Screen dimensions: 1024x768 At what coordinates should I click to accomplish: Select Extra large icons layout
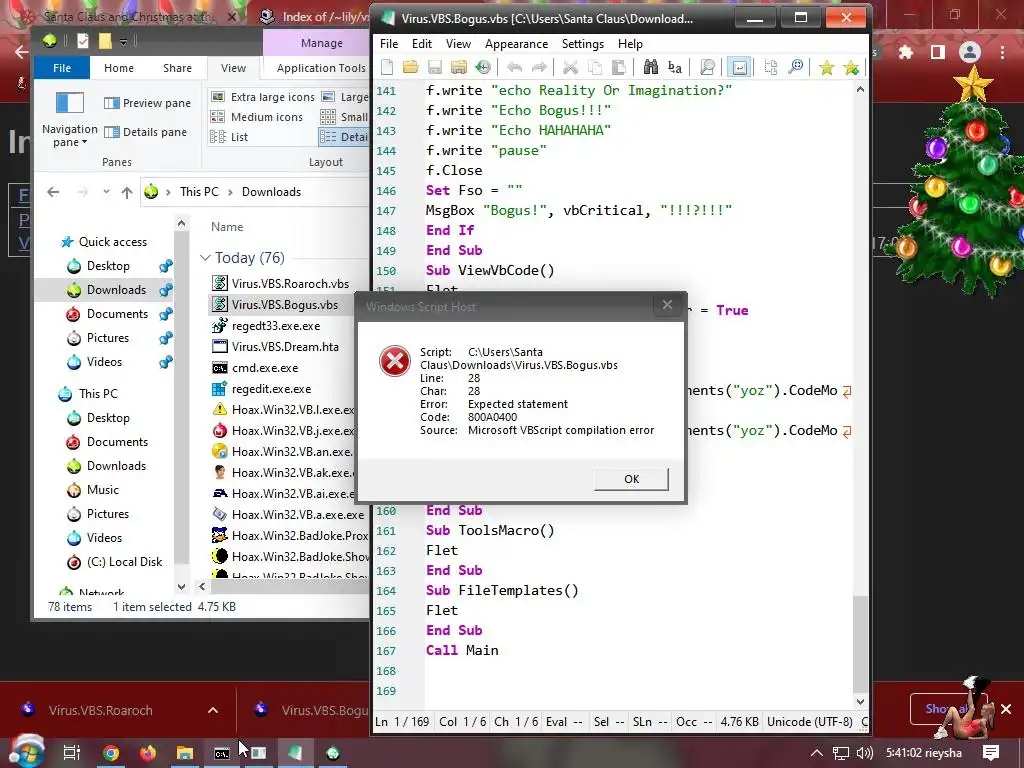point(263,97)
